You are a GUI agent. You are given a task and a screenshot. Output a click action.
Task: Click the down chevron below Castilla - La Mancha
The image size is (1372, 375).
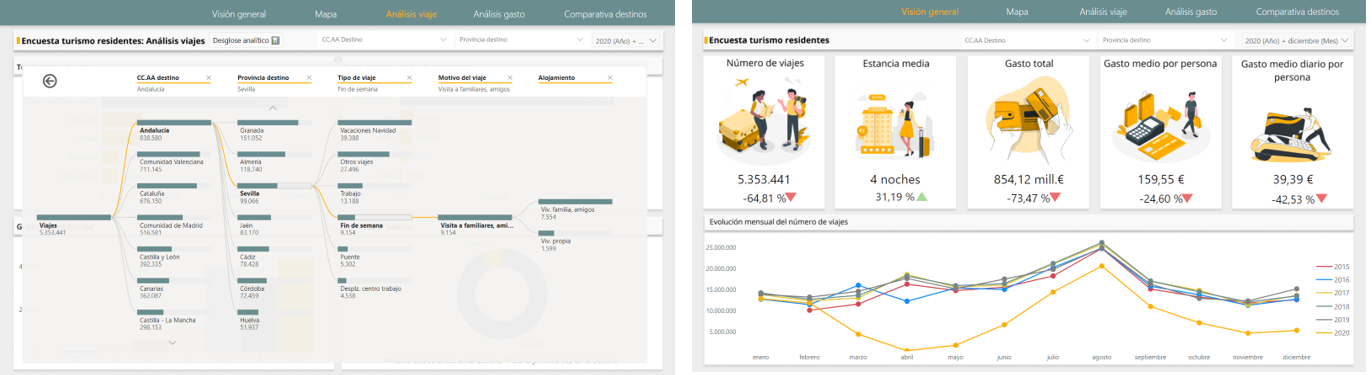coord(173,342)
